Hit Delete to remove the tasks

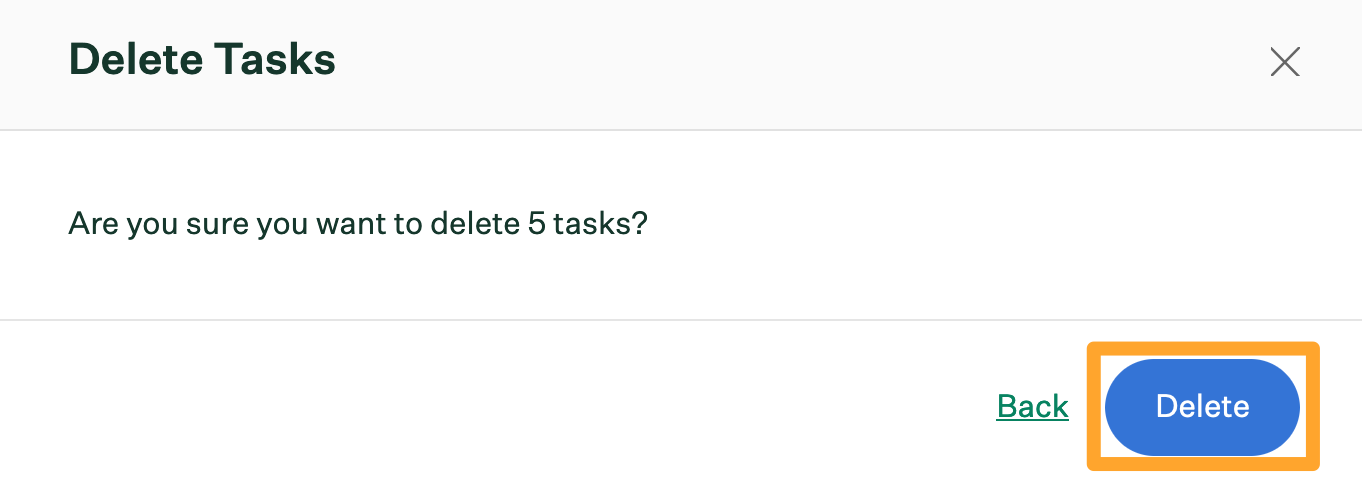pos(1202,407)
